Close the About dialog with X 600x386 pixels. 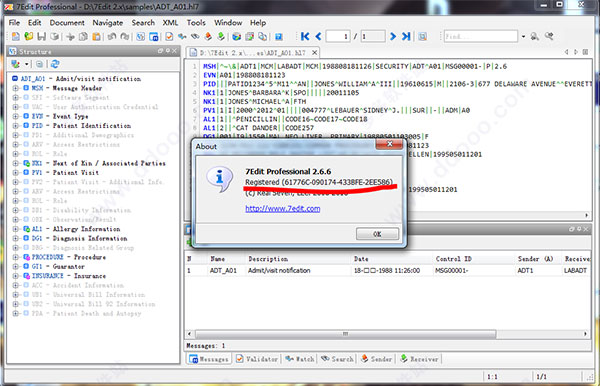(389, 144)
